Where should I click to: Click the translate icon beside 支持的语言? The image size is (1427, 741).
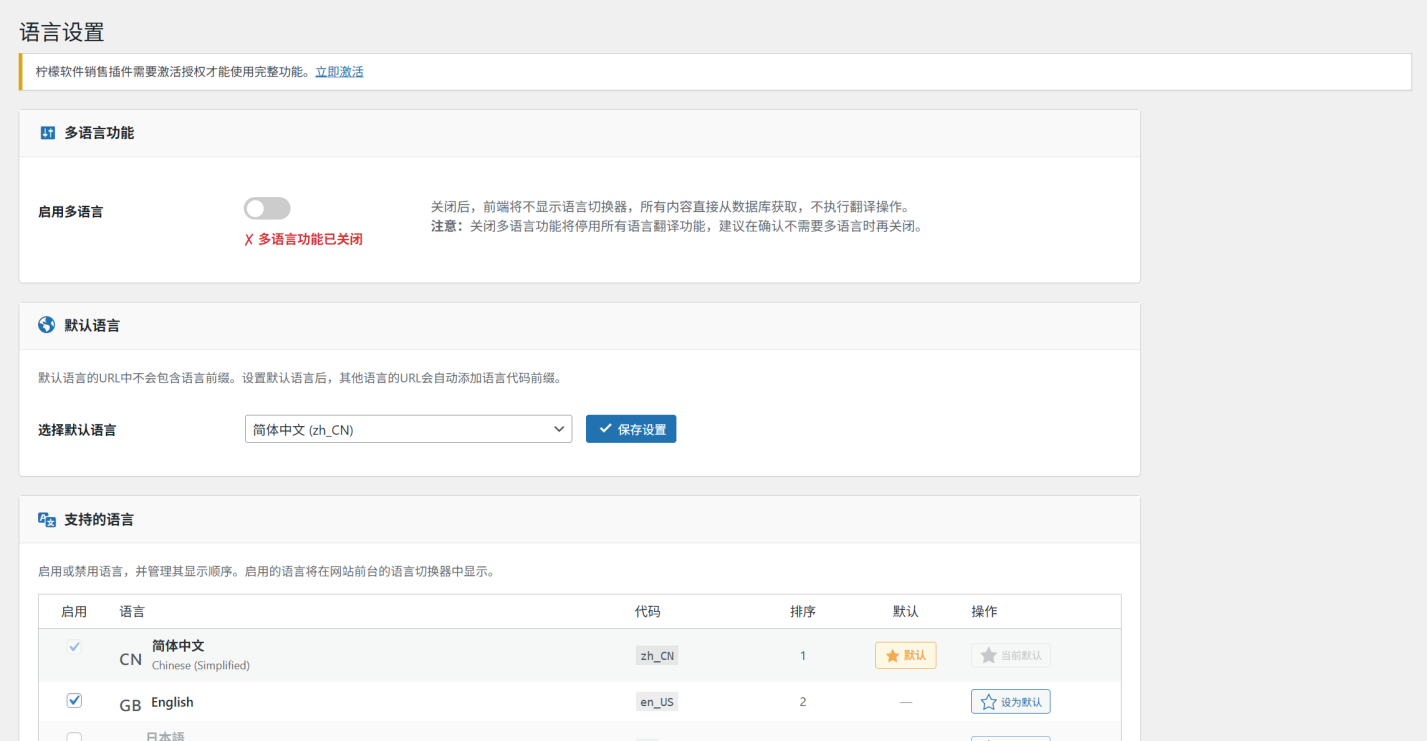(x=47, y=519)
